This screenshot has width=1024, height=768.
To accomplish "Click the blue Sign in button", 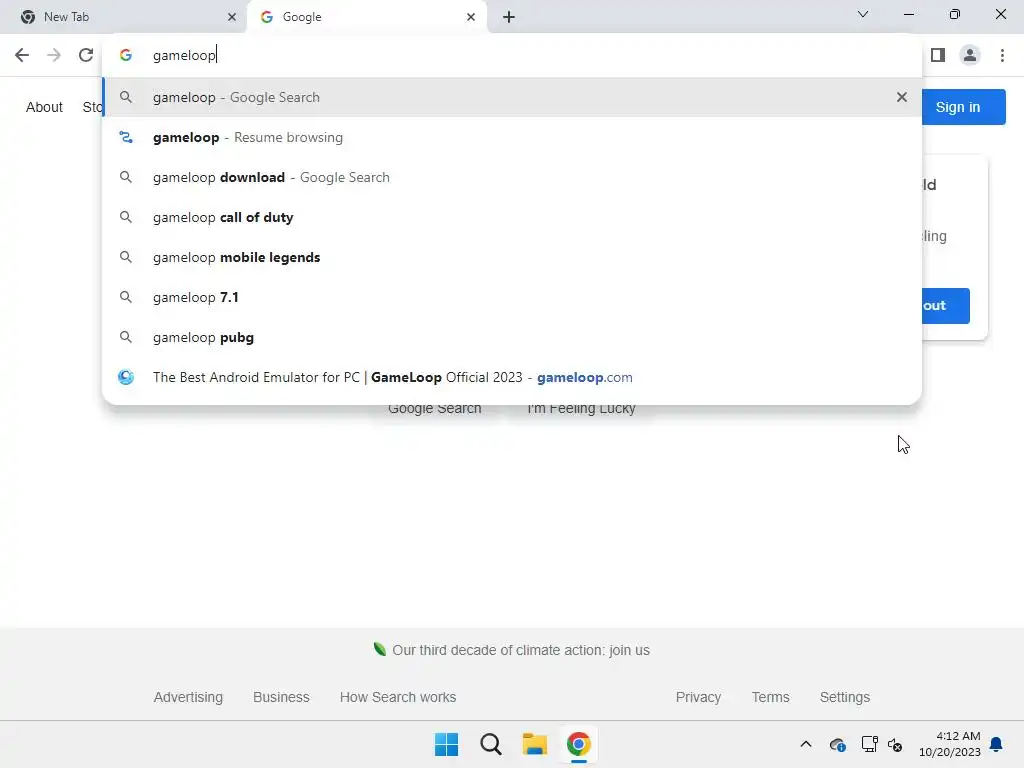I will pyautogui.click(x=957, y=107).
